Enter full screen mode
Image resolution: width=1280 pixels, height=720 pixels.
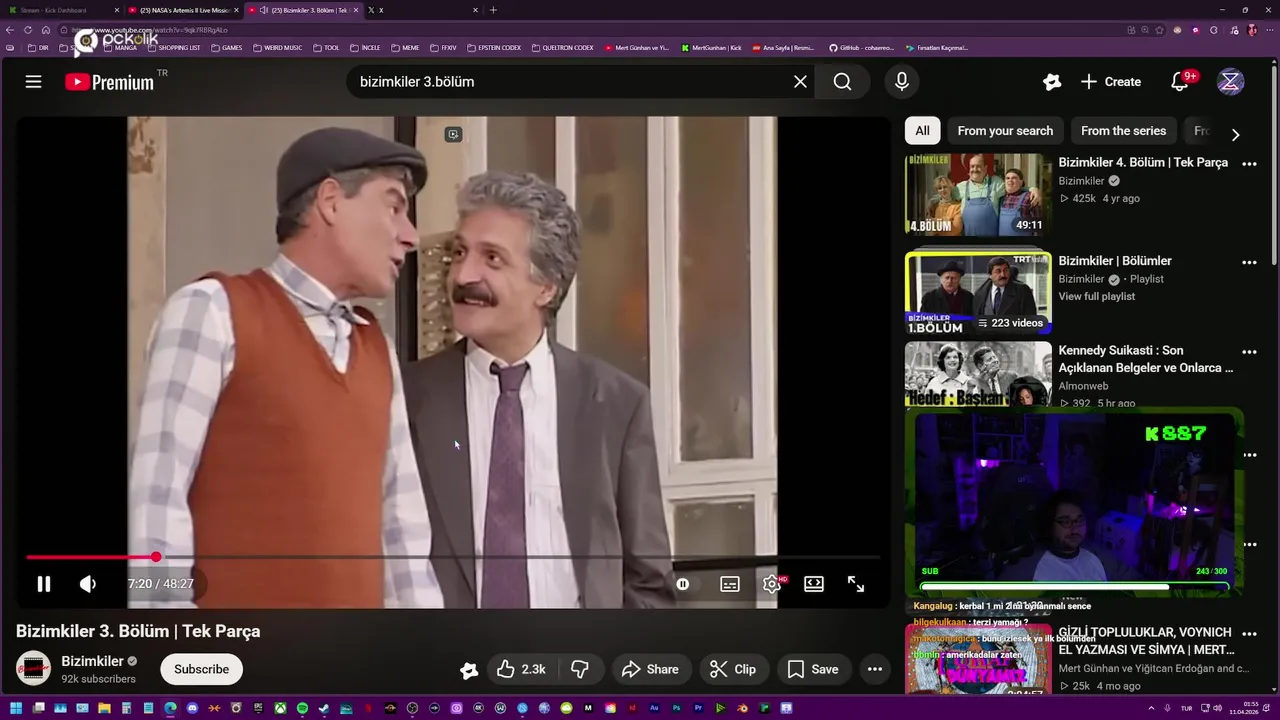click(856, 584)
